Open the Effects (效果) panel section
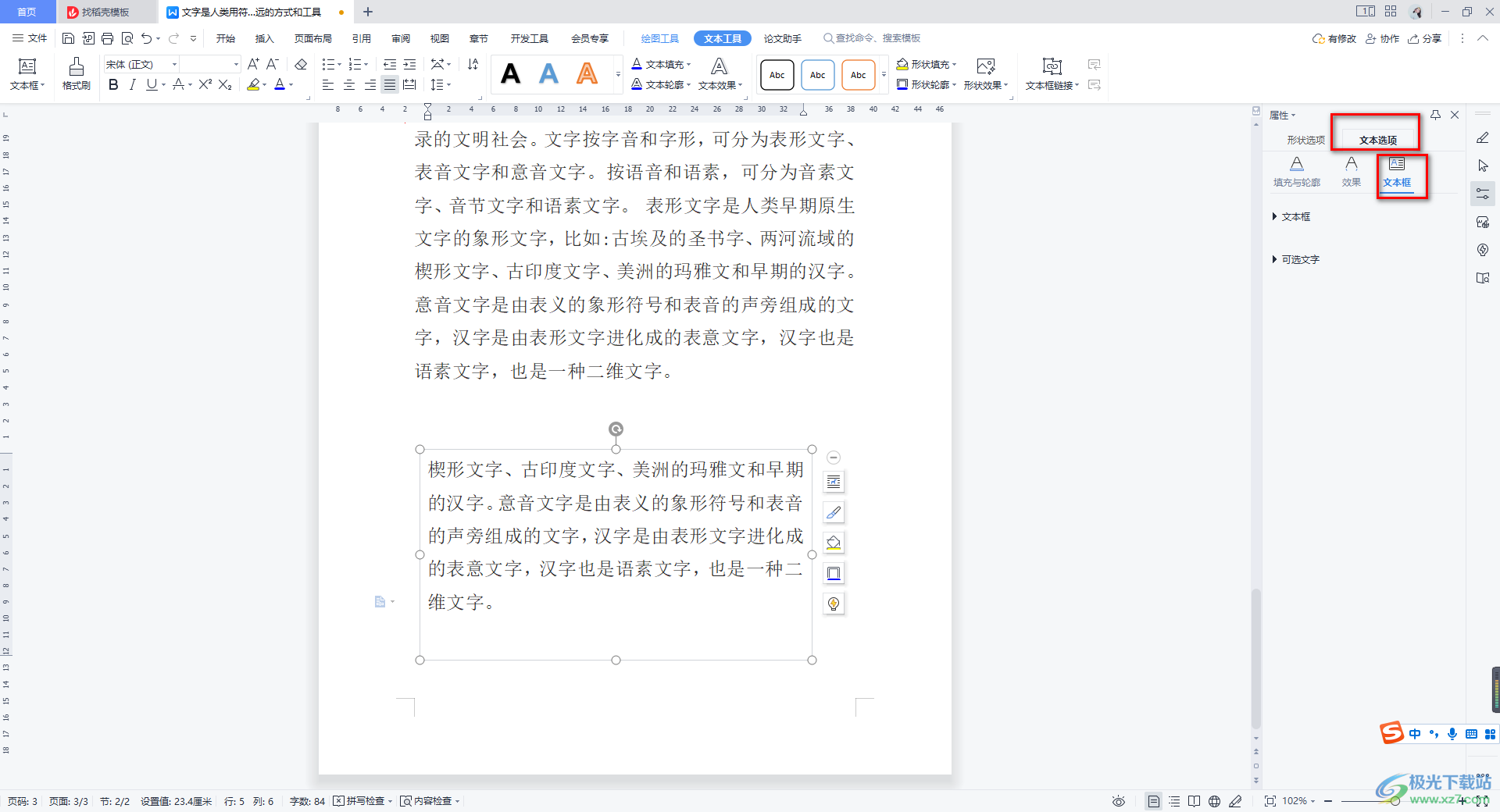 1352,172
